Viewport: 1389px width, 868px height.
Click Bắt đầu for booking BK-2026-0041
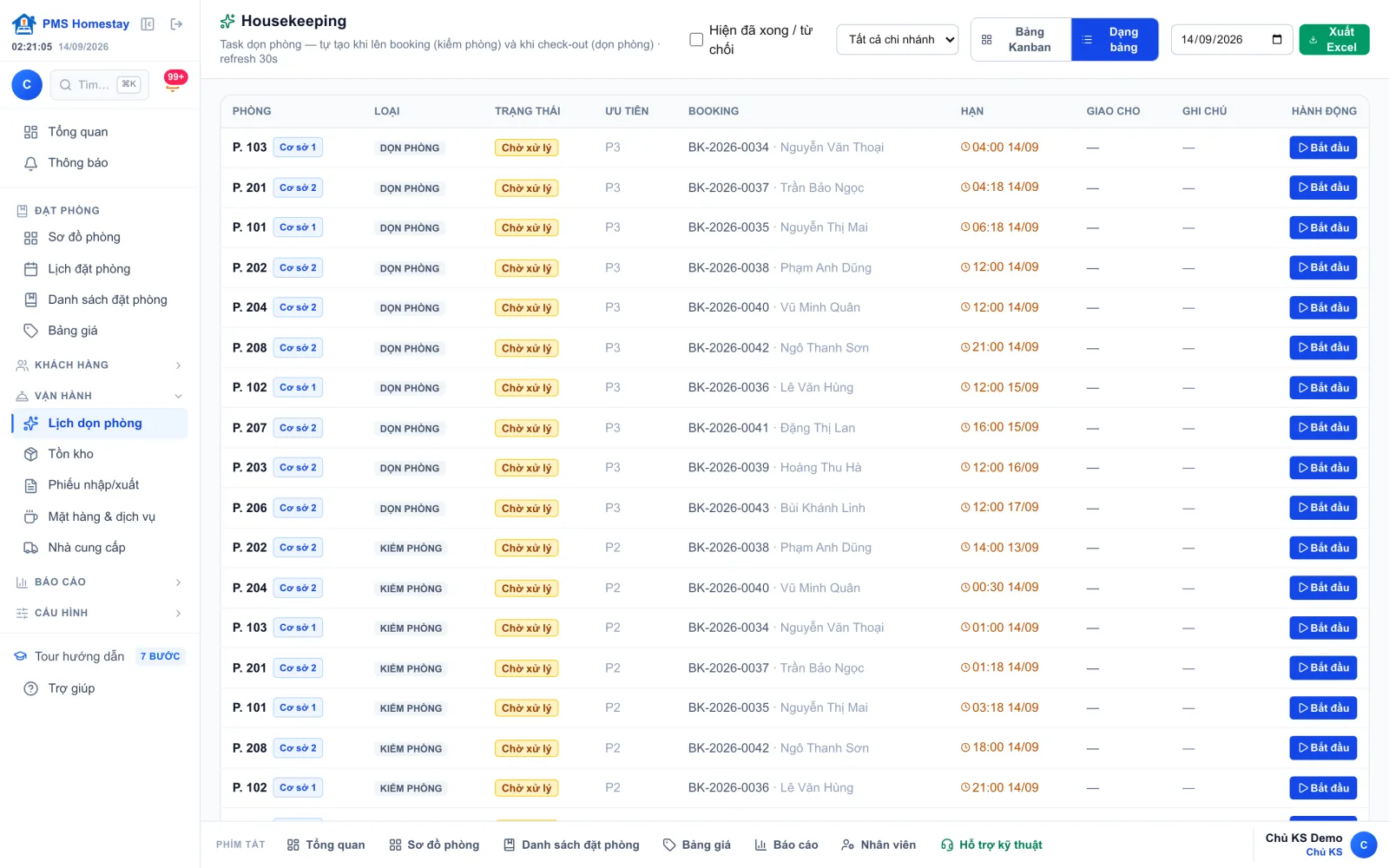point(1323,428)
